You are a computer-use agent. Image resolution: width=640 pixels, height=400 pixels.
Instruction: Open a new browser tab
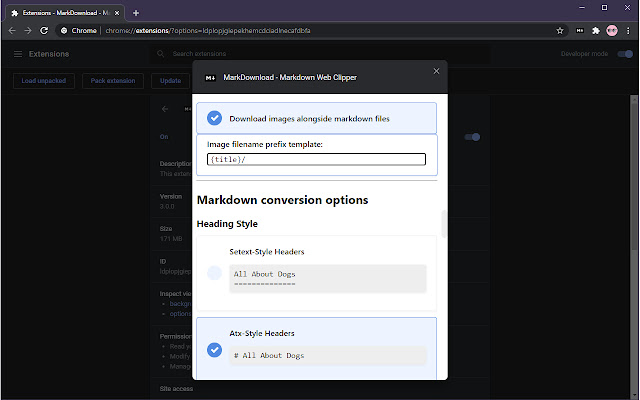tap(135, 12)
